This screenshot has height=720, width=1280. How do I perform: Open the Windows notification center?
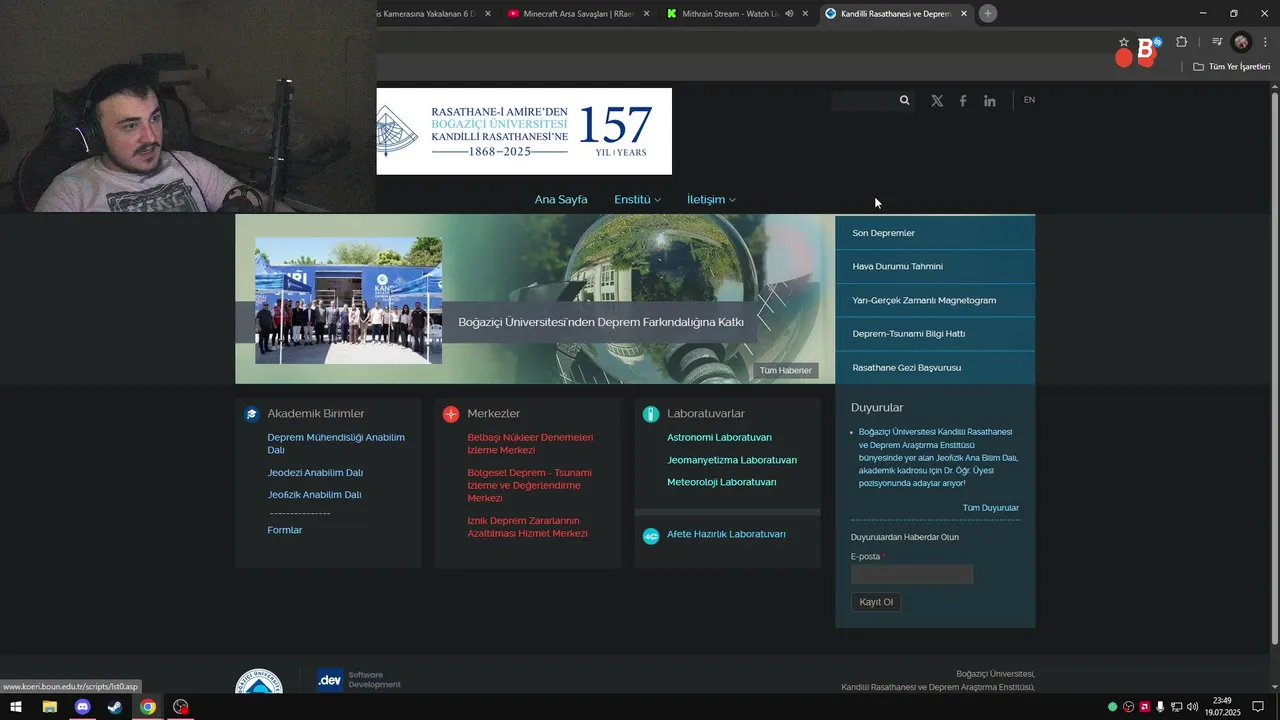click(1258, 707)
